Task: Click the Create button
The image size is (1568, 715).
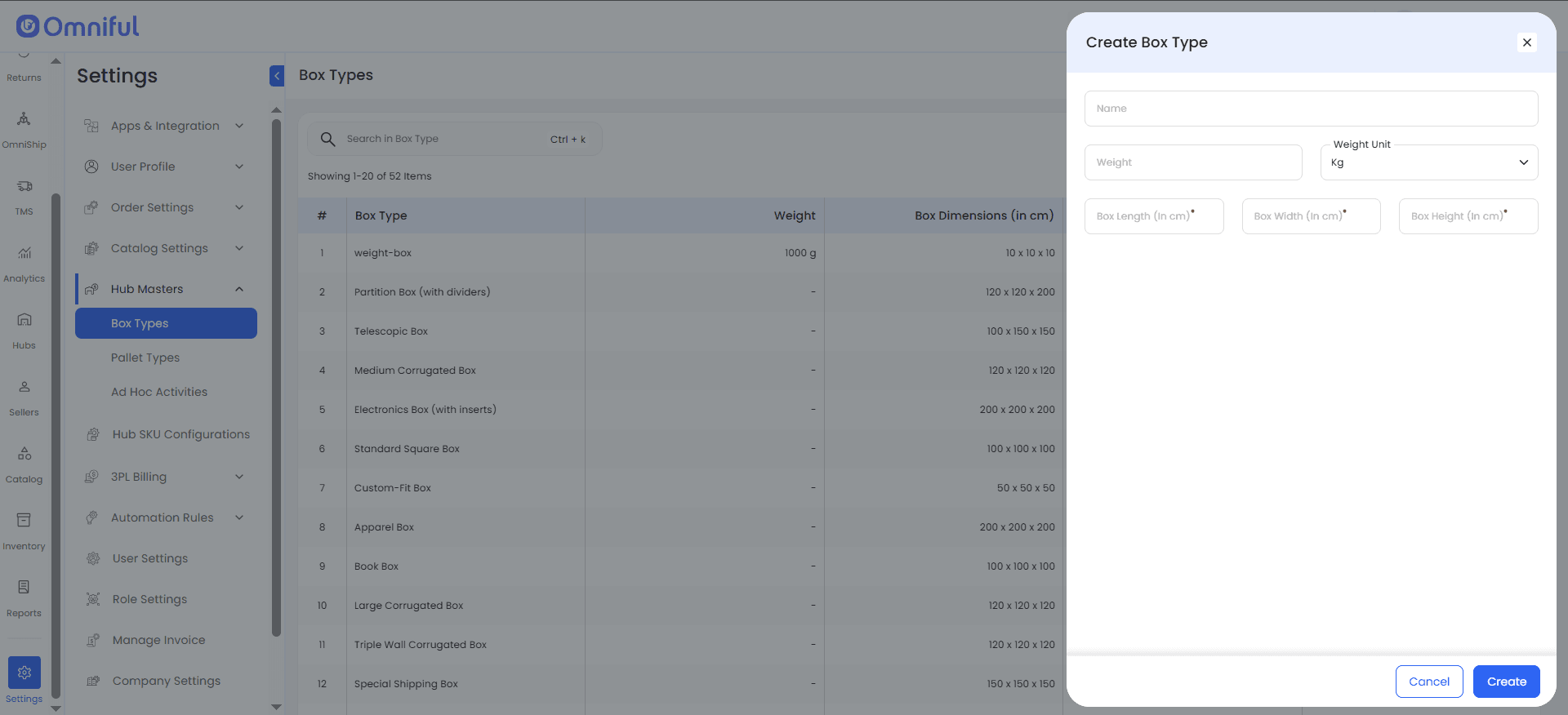Action: (x=1506, y=682)
